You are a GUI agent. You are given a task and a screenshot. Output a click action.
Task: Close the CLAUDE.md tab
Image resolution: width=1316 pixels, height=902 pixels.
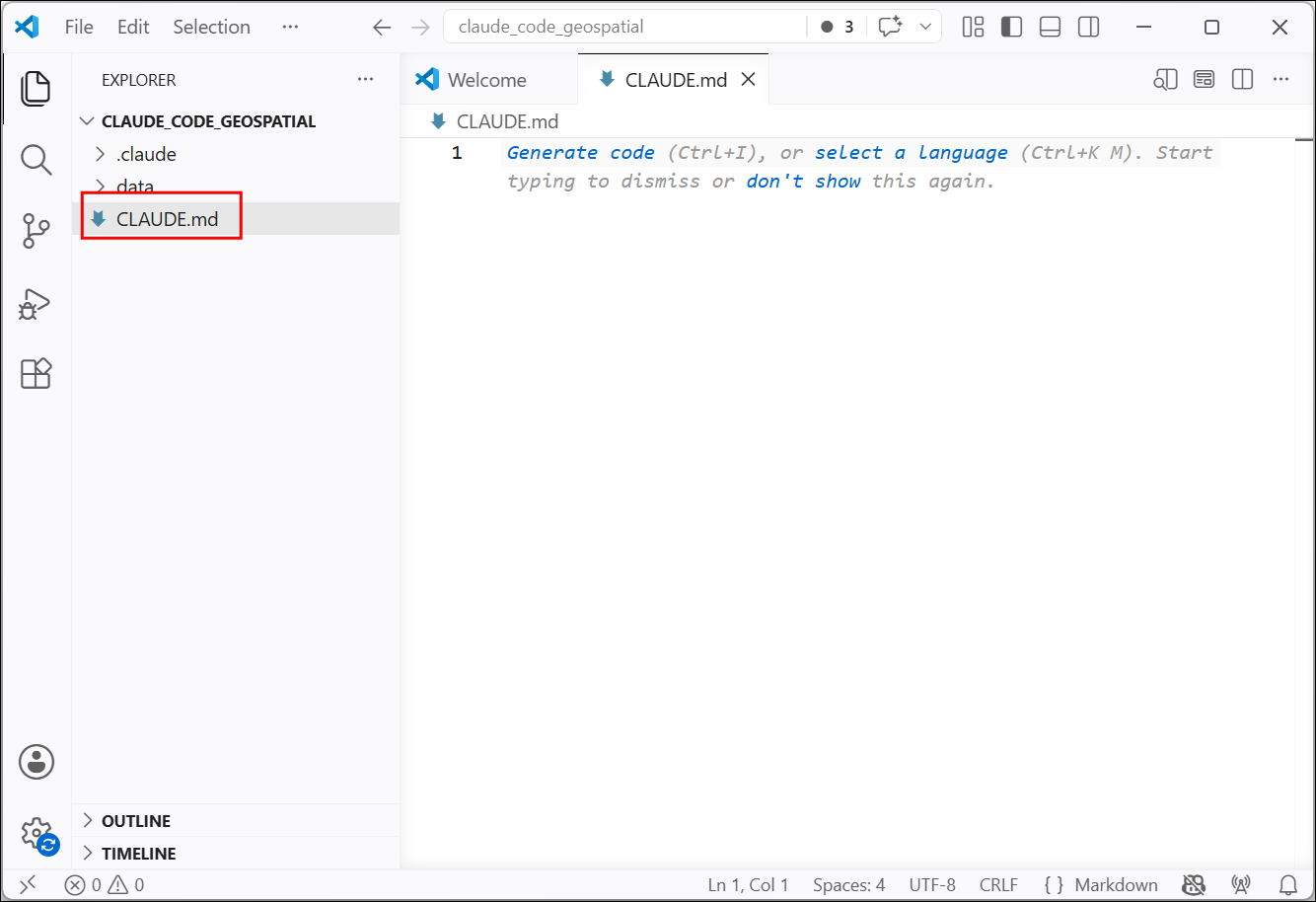tap(749, 80)
